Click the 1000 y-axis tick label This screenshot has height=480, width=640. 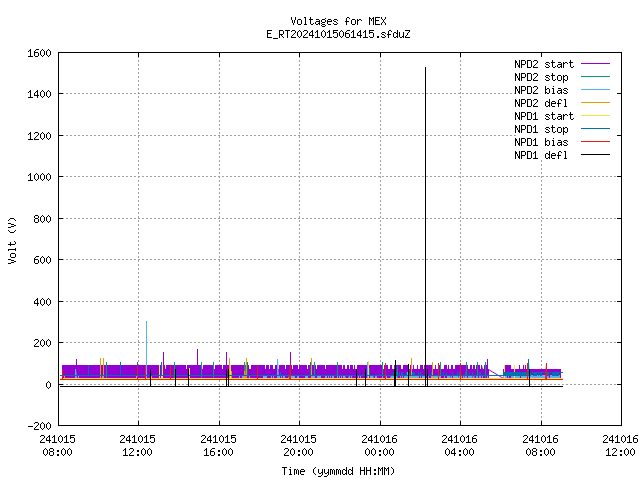pyautogui.click(x=39, y=177)
